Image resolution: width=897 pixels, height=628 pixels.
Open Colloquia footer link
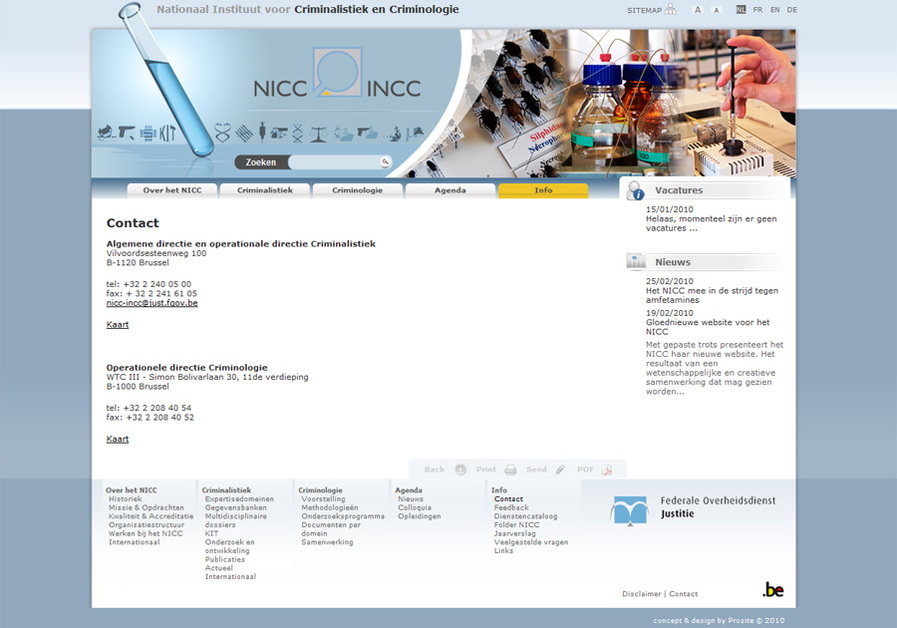(x=415, y=508)
